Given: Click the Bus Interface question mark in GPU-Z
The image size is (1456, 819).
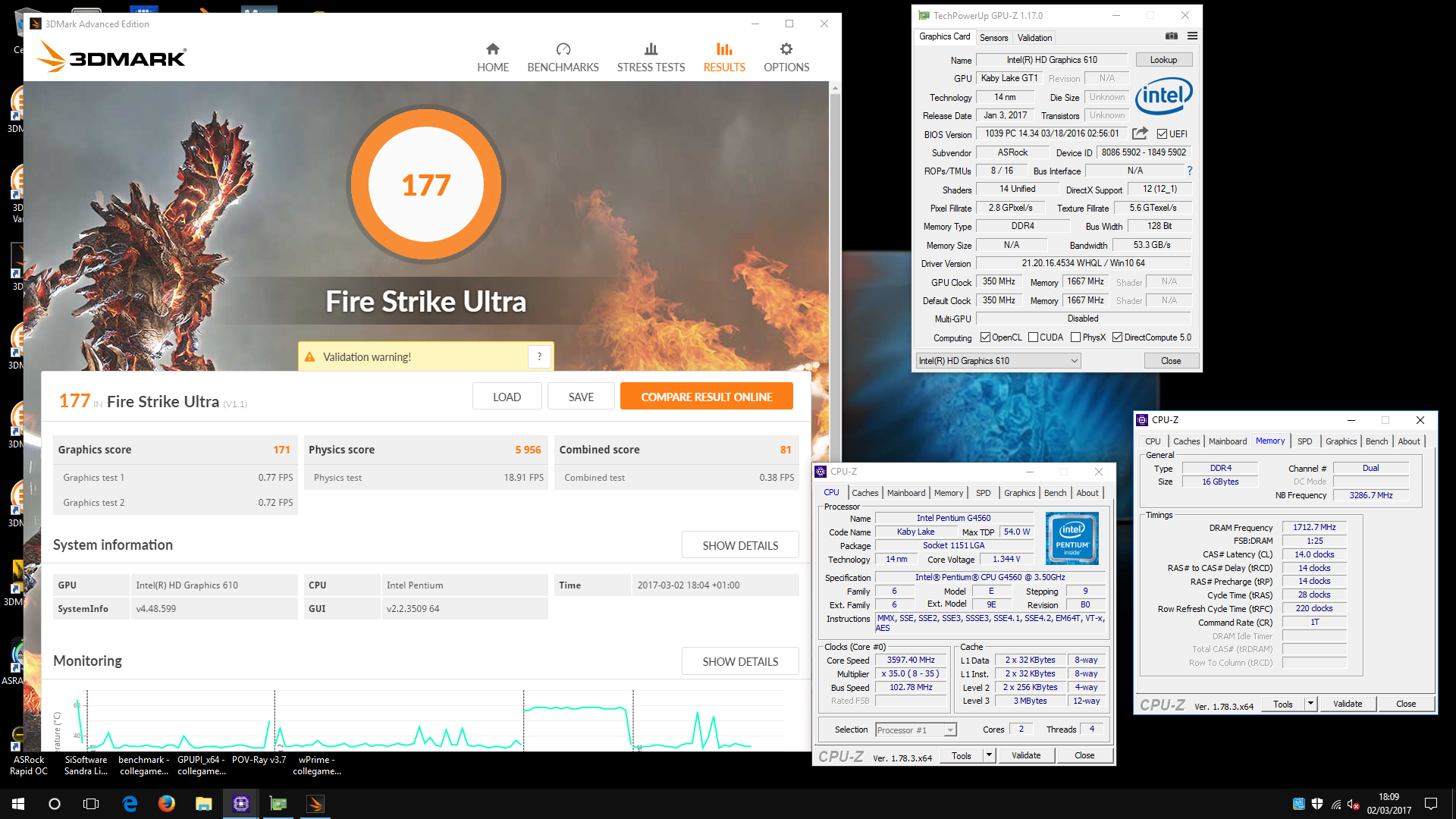Looking at the screenshot, I should pyautogui.click(x=1190, y=171).
